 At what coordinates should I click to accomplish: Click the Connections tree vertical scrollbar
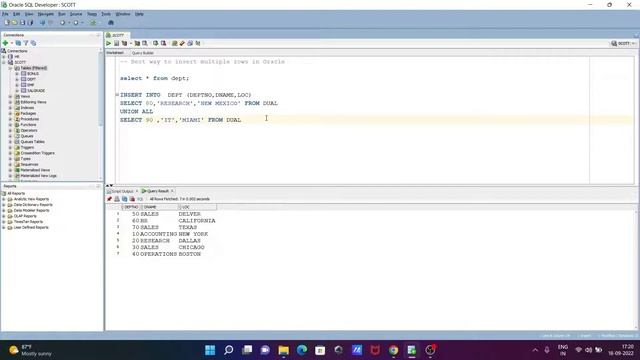point(101,114)
